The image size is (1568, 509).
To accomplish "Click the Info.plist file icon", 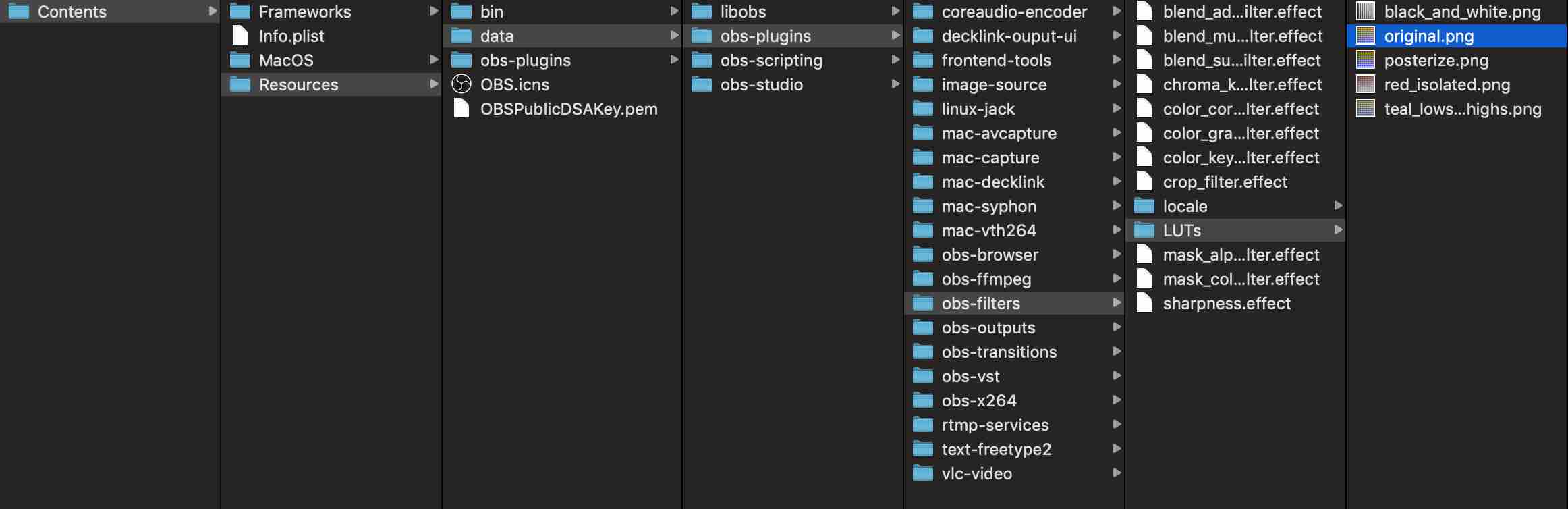I will [240, 36].
